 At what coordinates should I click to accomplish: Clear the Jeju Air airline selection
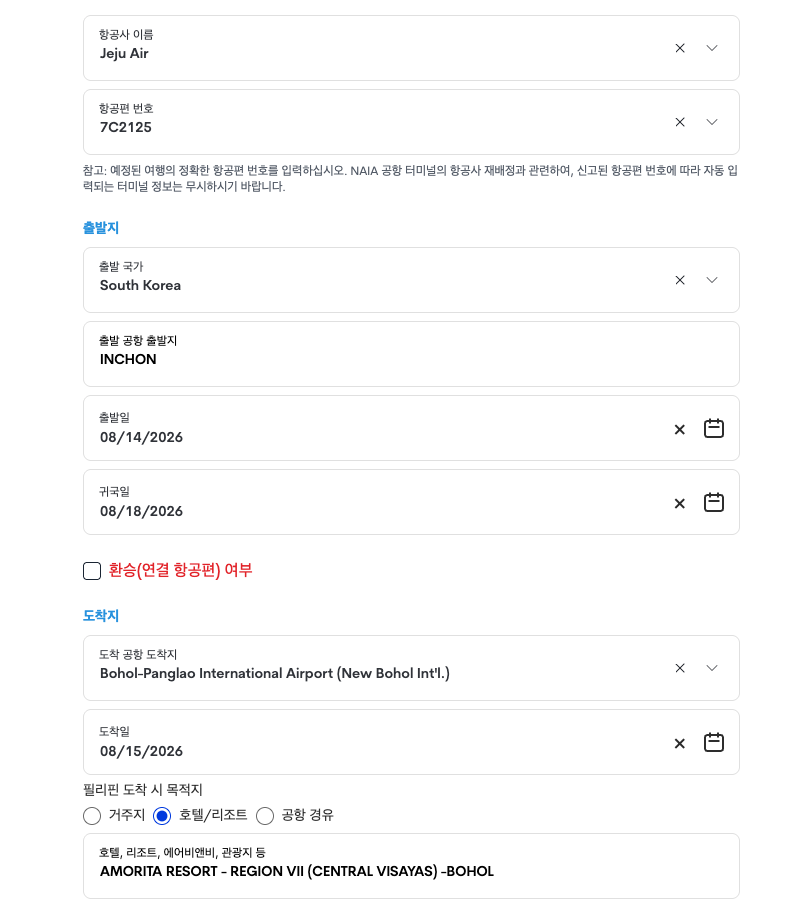point(680,48)
